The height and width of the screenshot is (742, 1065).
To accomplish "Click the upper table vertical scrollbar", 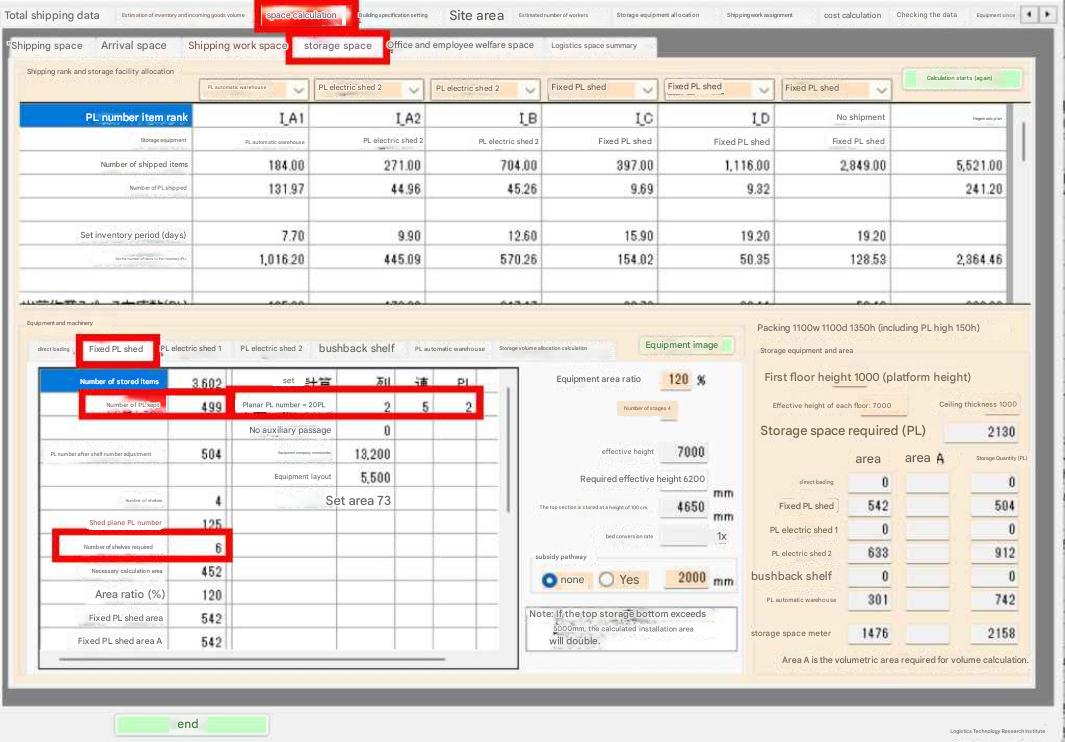I will 1022,140.
